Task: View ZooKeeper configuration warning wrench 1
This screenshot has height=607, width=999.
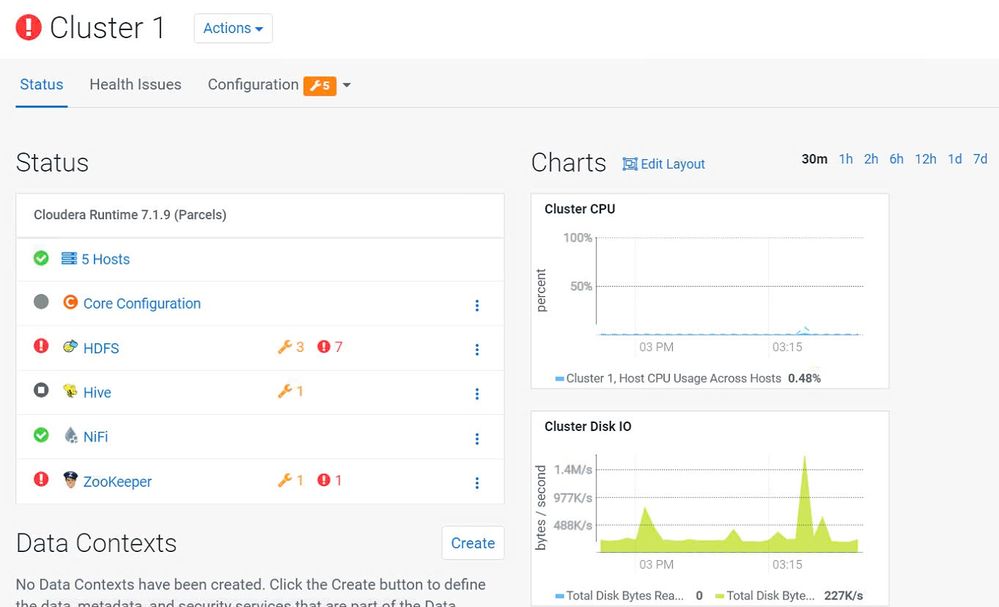Action: [291, 480]
